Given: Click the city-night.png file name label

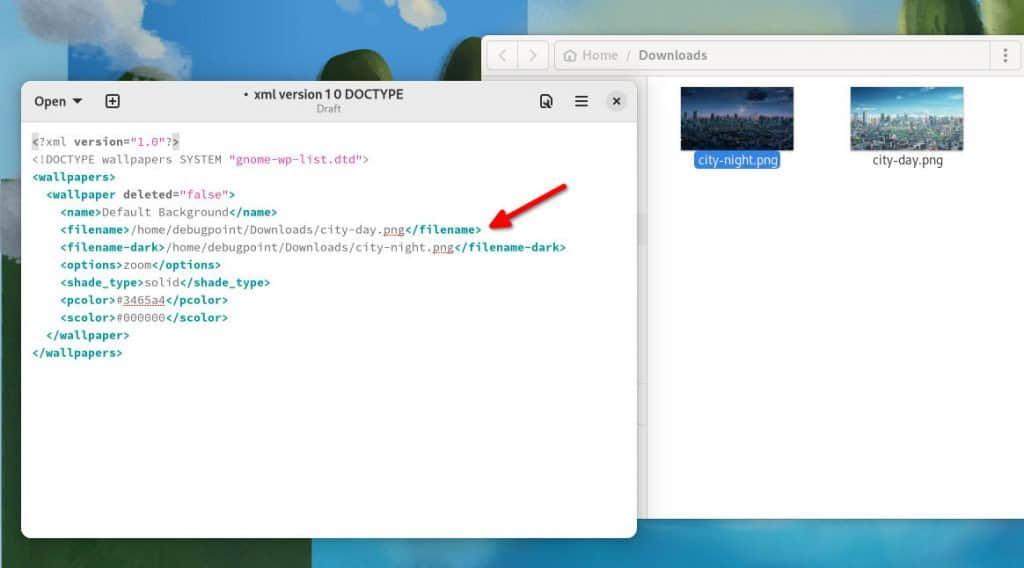Looking at the screenshot, I should click(737, 160).
